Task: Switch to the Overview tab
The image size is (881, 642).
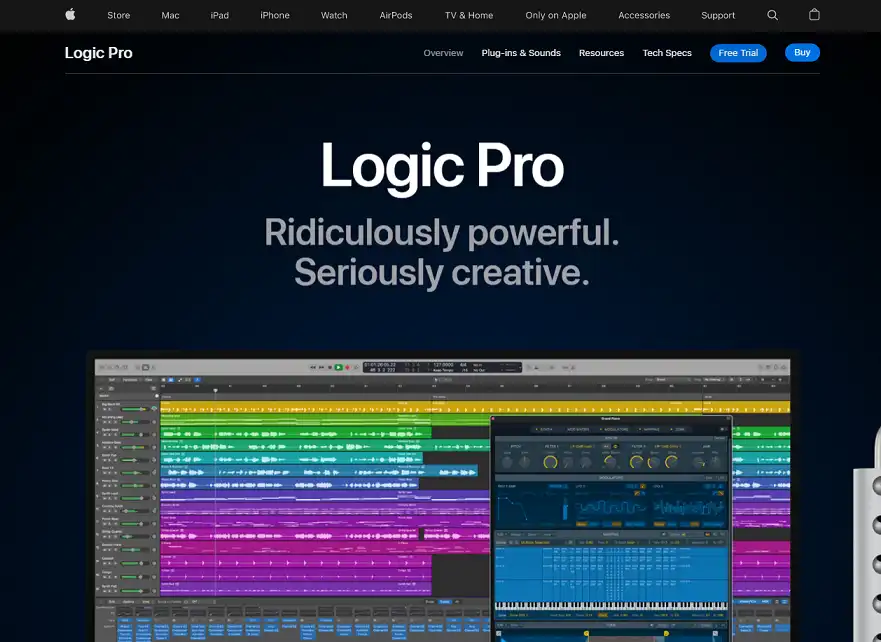Action: pyautogui.click(x=443, y=53)
